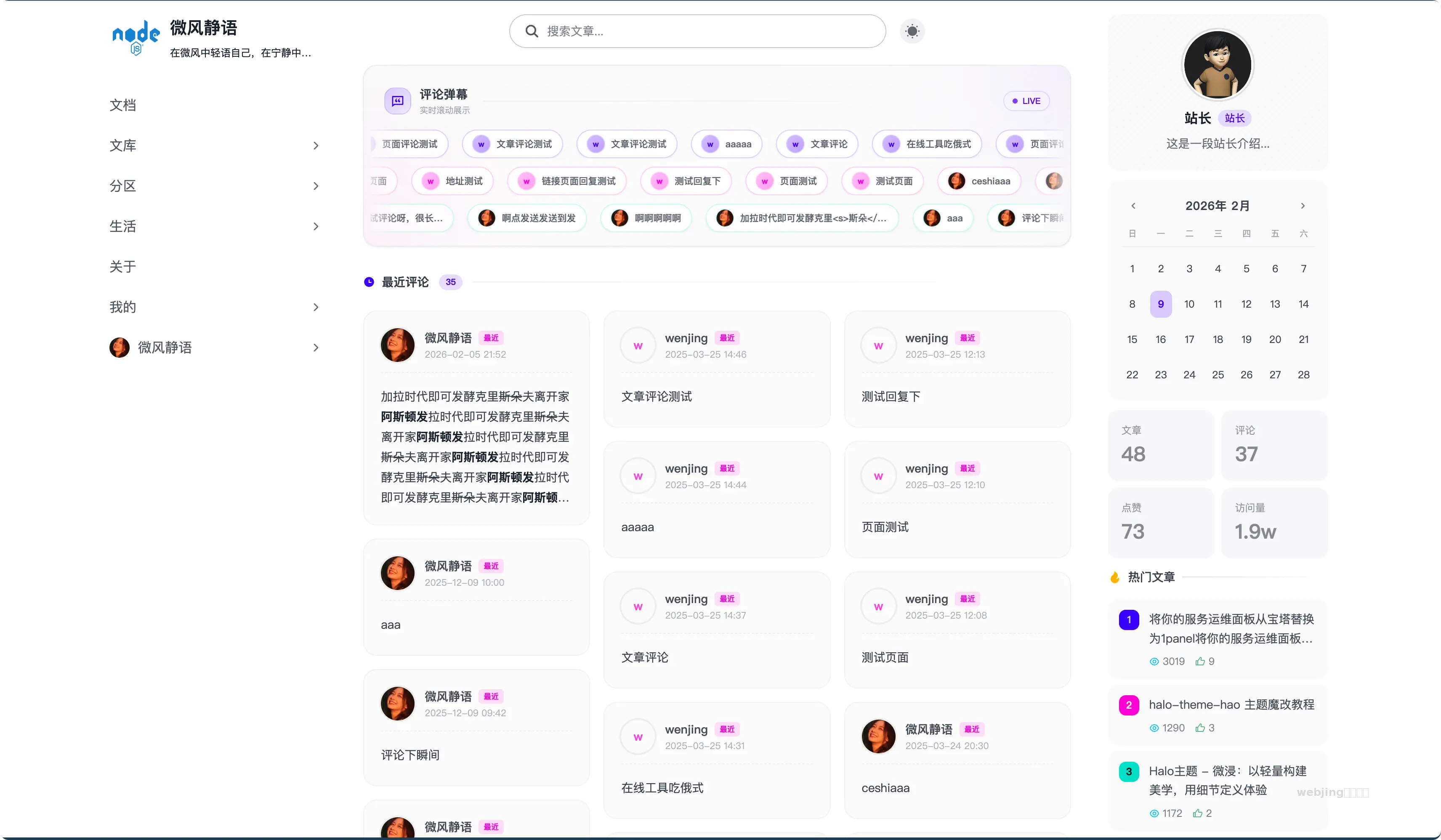
Task: Click the Node.js site logo
Action: [x=136, y=38]
